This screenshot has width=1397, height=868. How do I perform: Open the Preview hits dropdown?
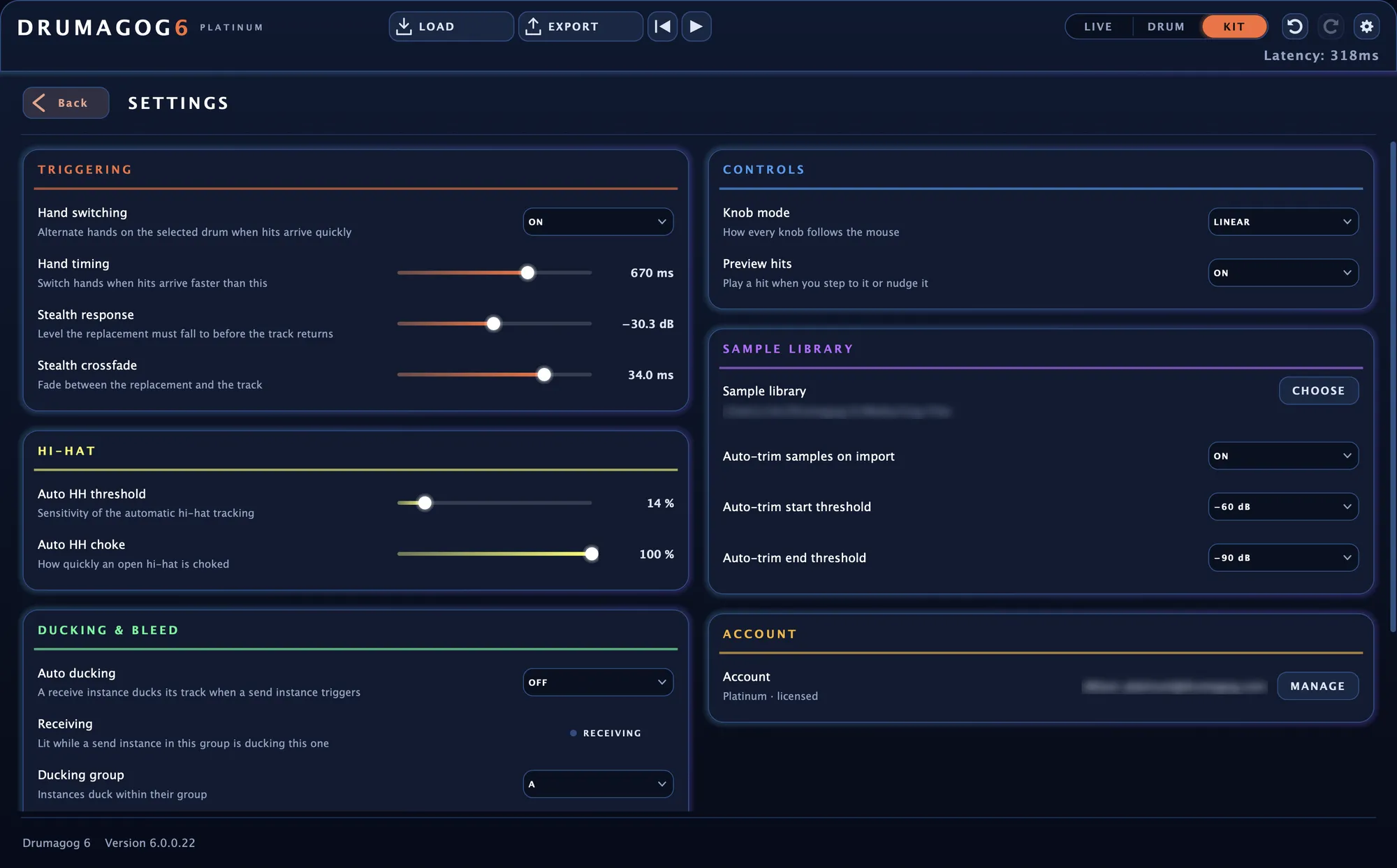coord(1283,272)
